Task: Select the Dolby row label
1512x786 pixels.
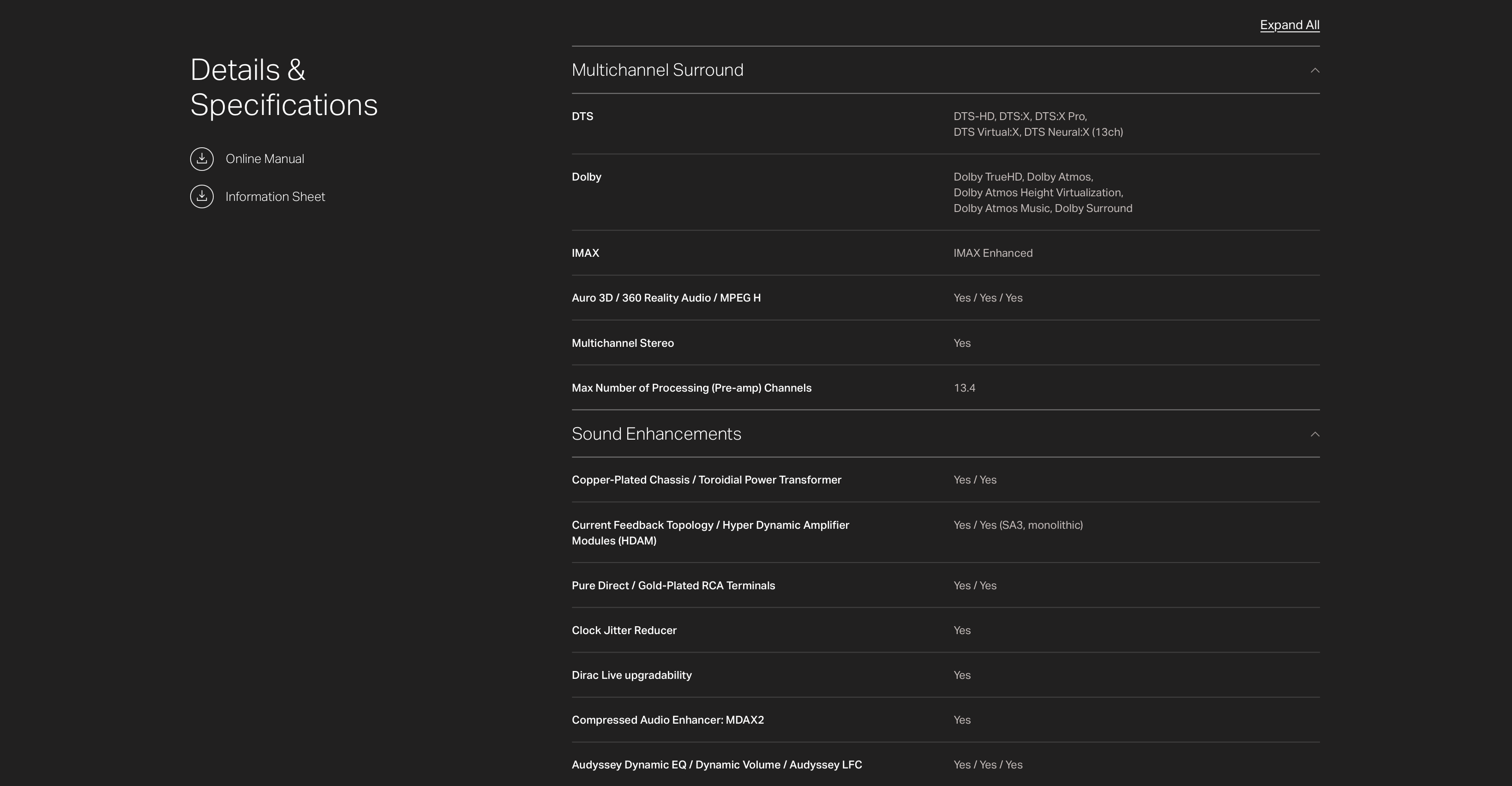Action: [586, 177]
